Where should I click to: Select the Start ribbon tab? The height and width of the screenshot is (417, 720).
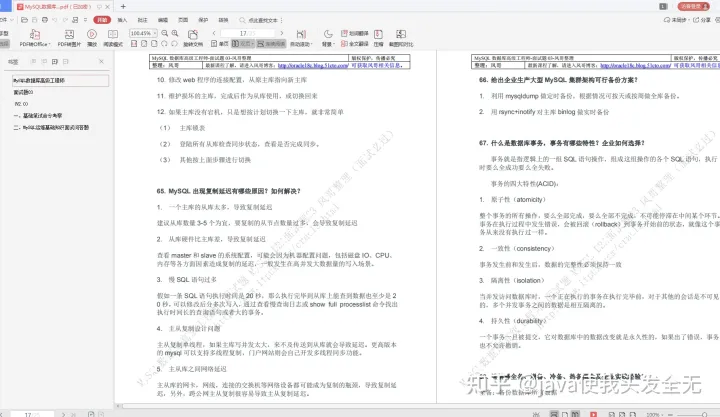point(102,20)
